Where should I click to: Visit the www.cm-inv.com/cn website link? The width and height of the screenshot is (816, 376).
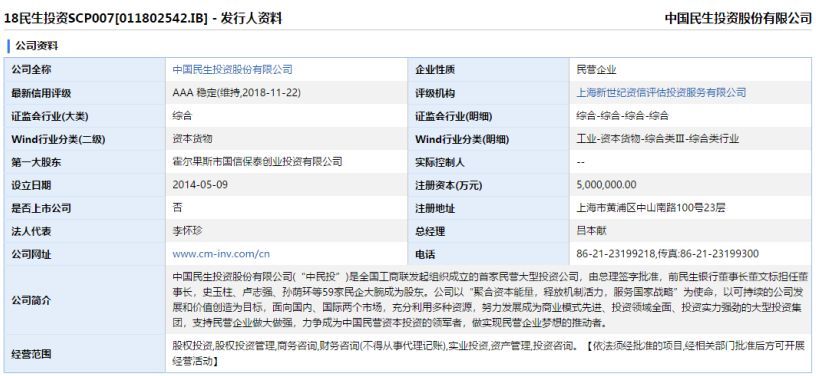point(221,254)
